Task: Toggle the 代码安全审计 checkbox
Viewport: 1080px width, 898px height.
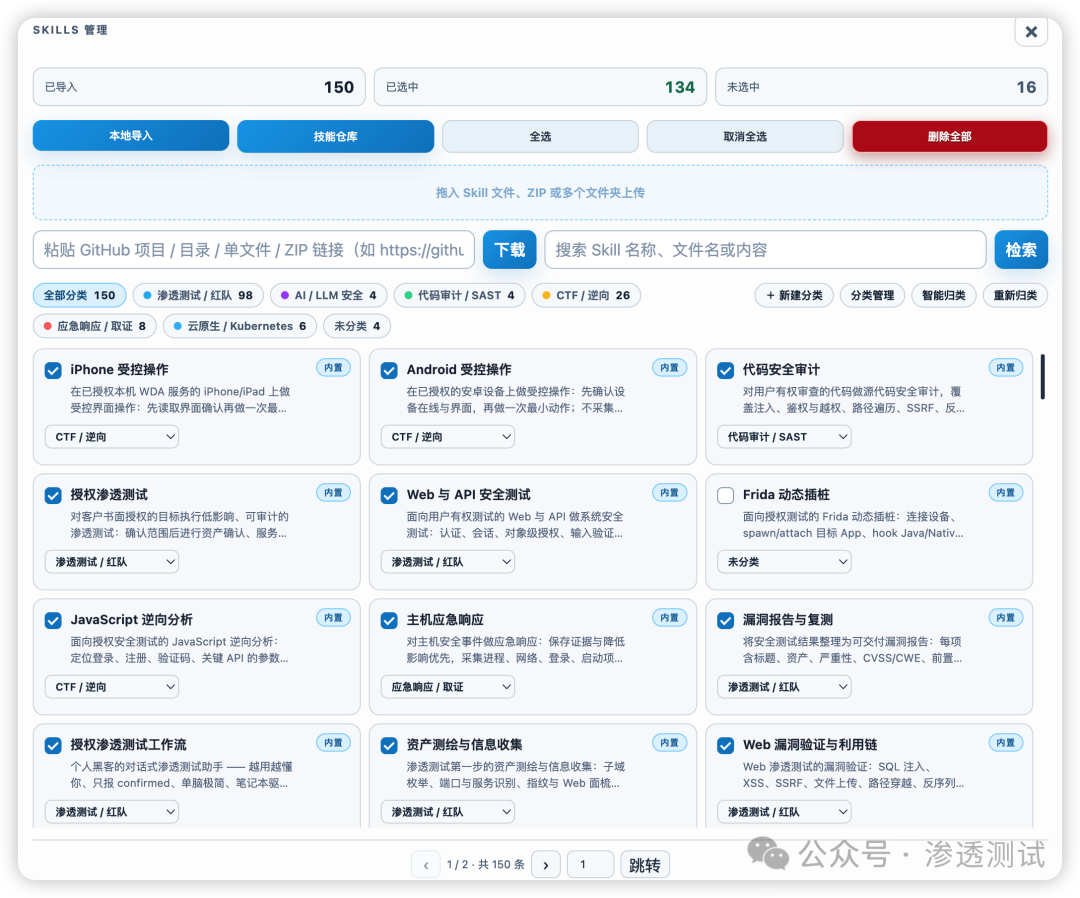Action: 725,370
